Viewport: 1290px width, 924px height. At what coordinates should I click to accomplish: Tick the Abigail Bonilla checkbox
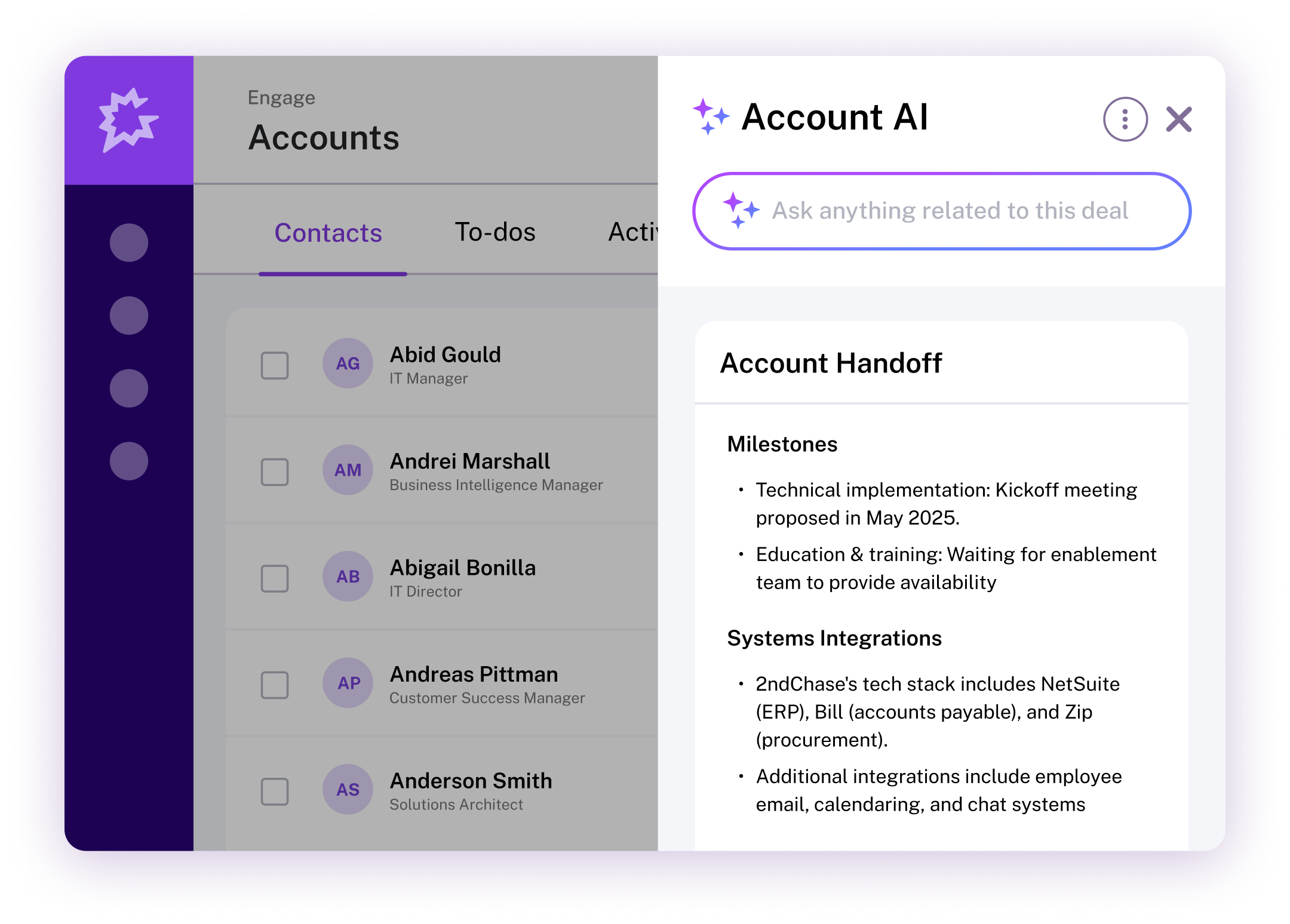[275, 578]
